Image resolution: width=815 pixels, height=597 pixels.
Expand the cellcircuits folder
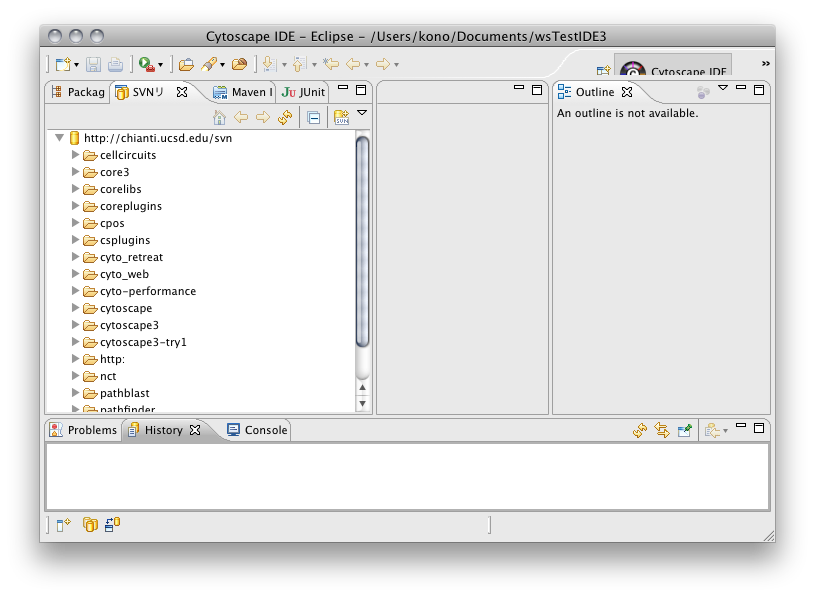75,155
